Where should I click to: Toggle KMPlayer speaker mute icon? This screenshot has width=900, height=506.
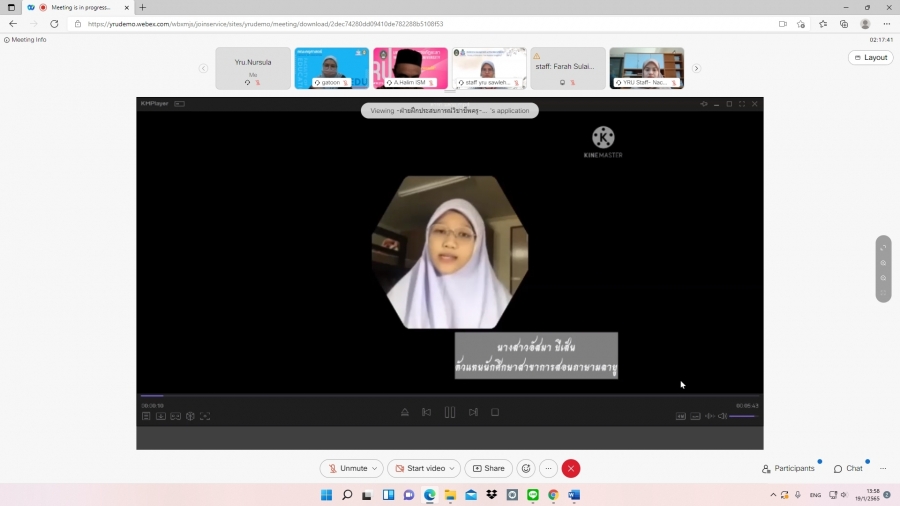722,416
